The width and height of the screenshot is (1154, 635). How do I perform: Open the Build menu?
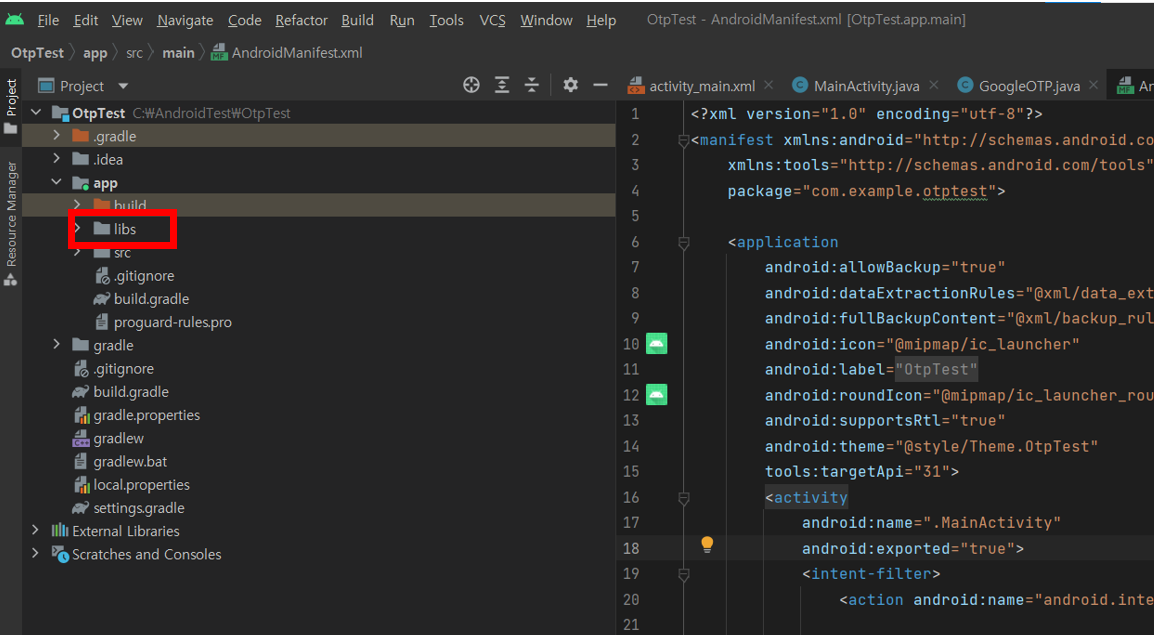(357, 21)
